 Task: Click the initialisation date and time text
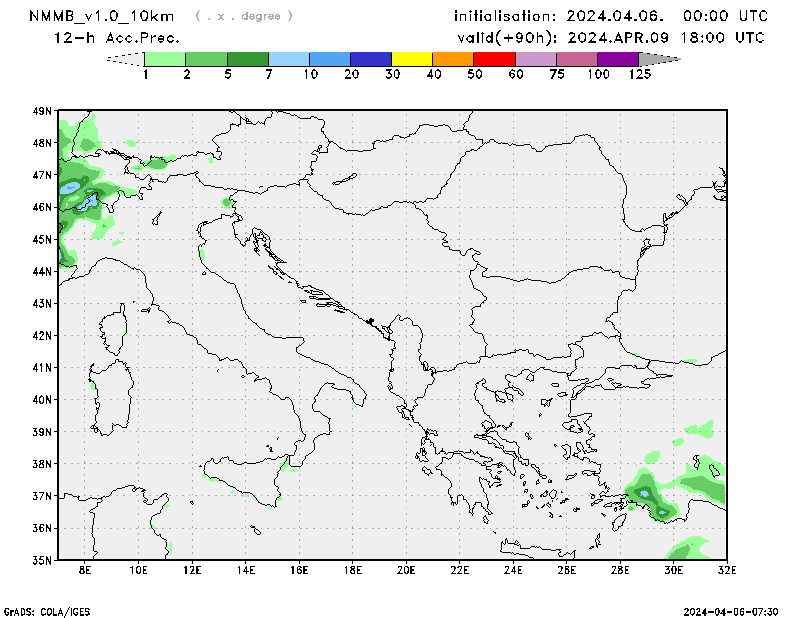(x=610, y=16)
